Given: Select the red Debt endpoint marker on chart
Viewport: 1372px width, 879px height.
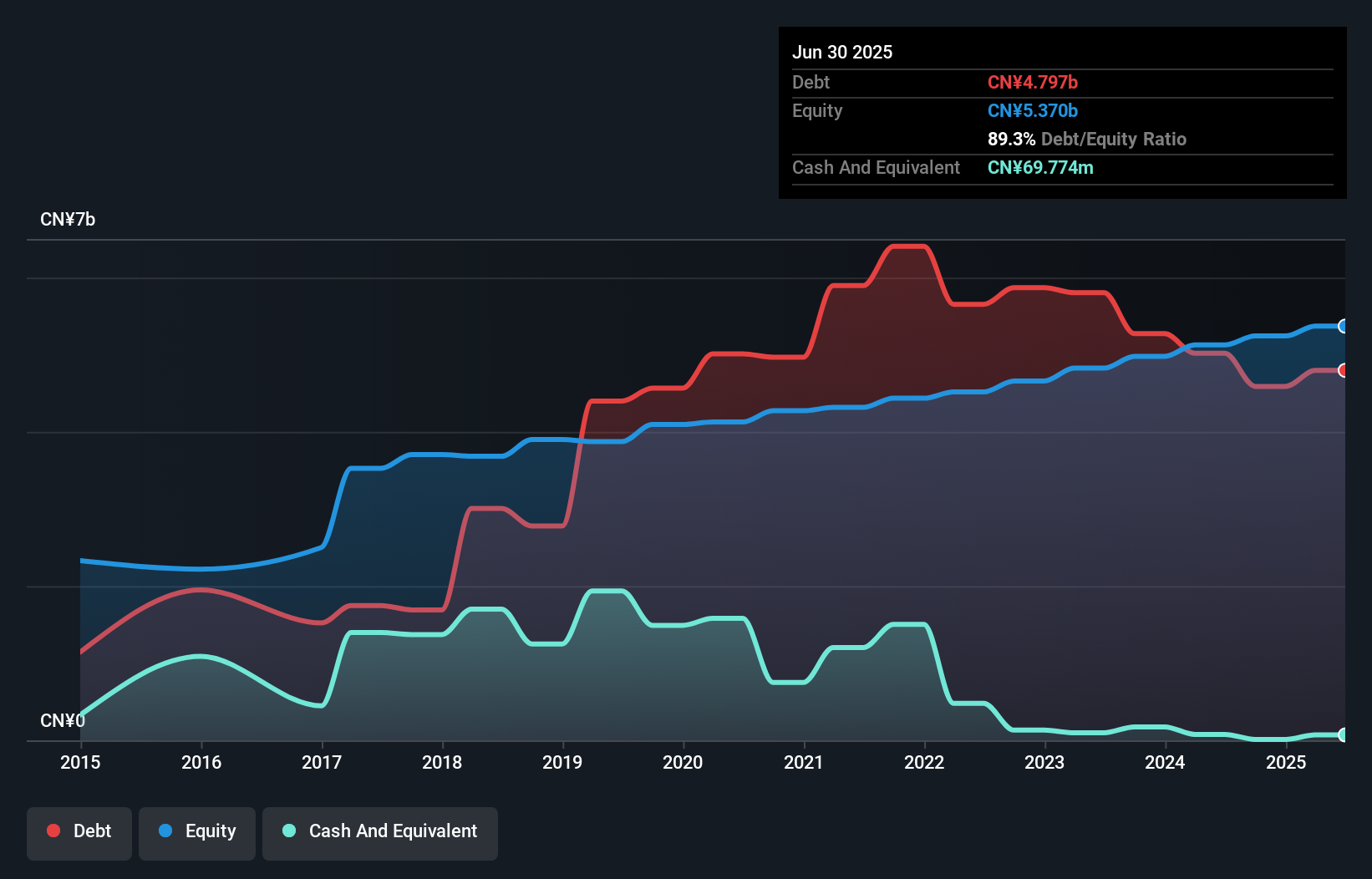Looking at the screenshot, I should click(1342, 370).
